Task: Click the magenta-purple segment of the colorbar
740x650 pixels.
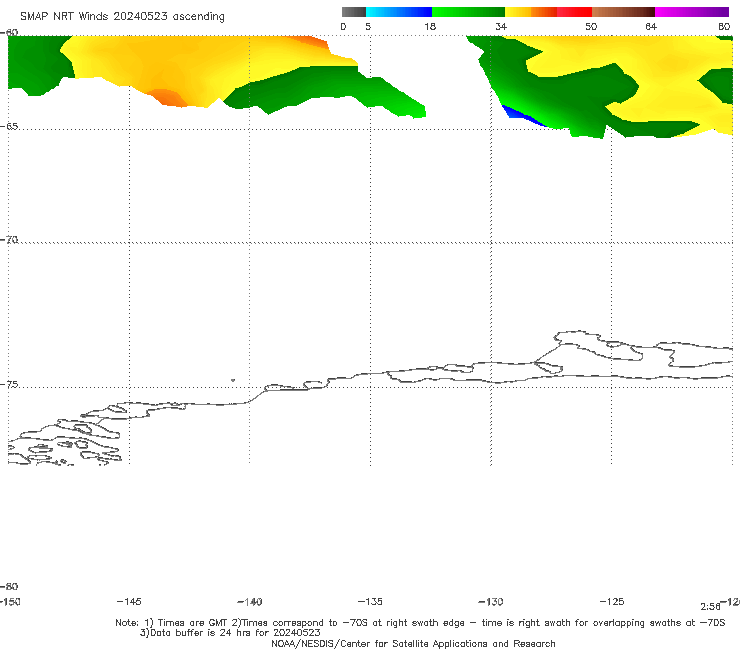Action: (692, 12)
